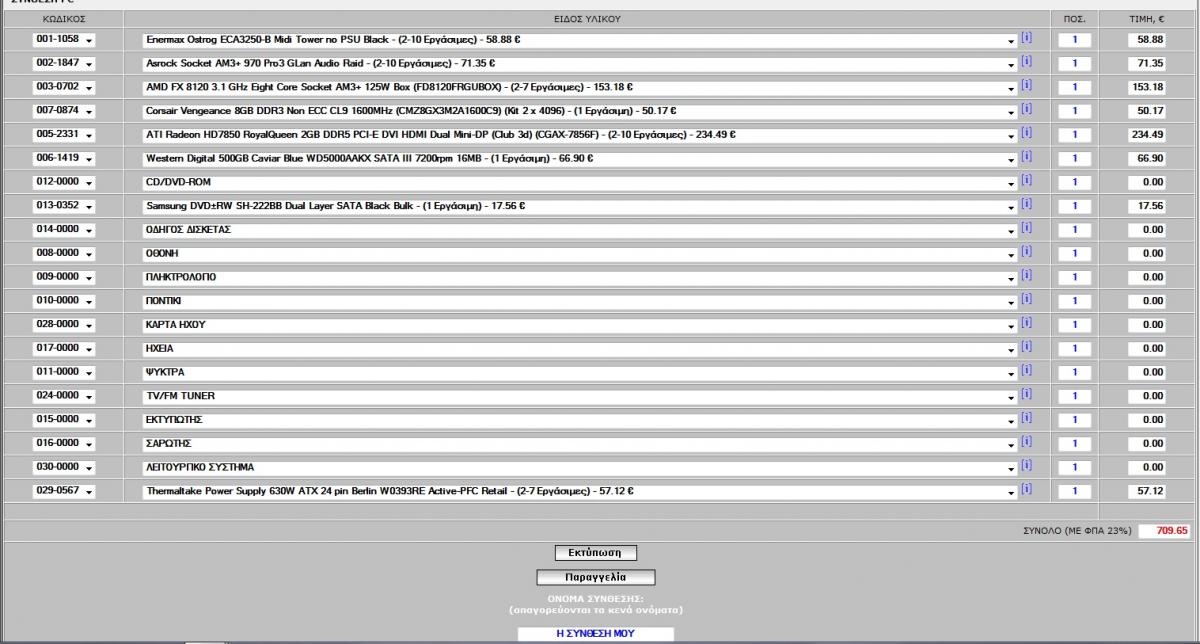
Task: Click the Παραγγελία button
Action: pyautogui.click(x=596, y=577)
